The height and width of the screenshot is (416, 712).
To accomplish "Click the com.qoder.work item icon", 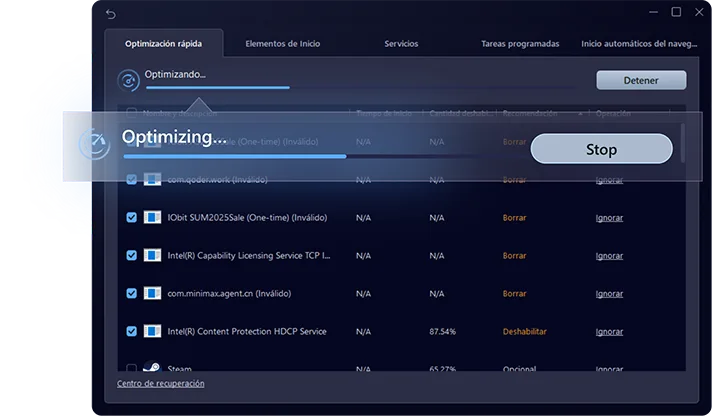I will click(152, 179).
